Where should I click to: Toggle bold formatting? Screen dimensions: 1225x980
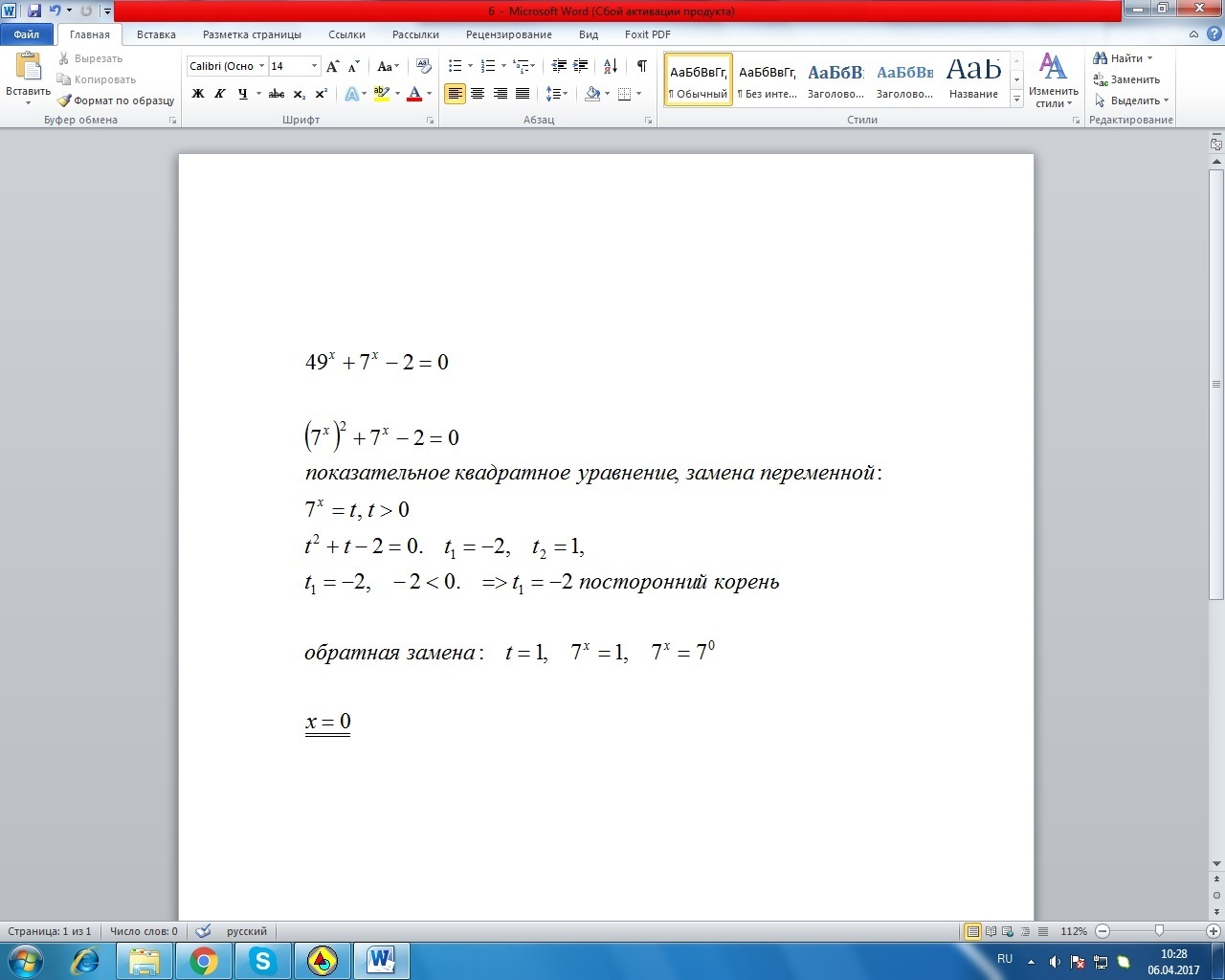click(198, 94)
